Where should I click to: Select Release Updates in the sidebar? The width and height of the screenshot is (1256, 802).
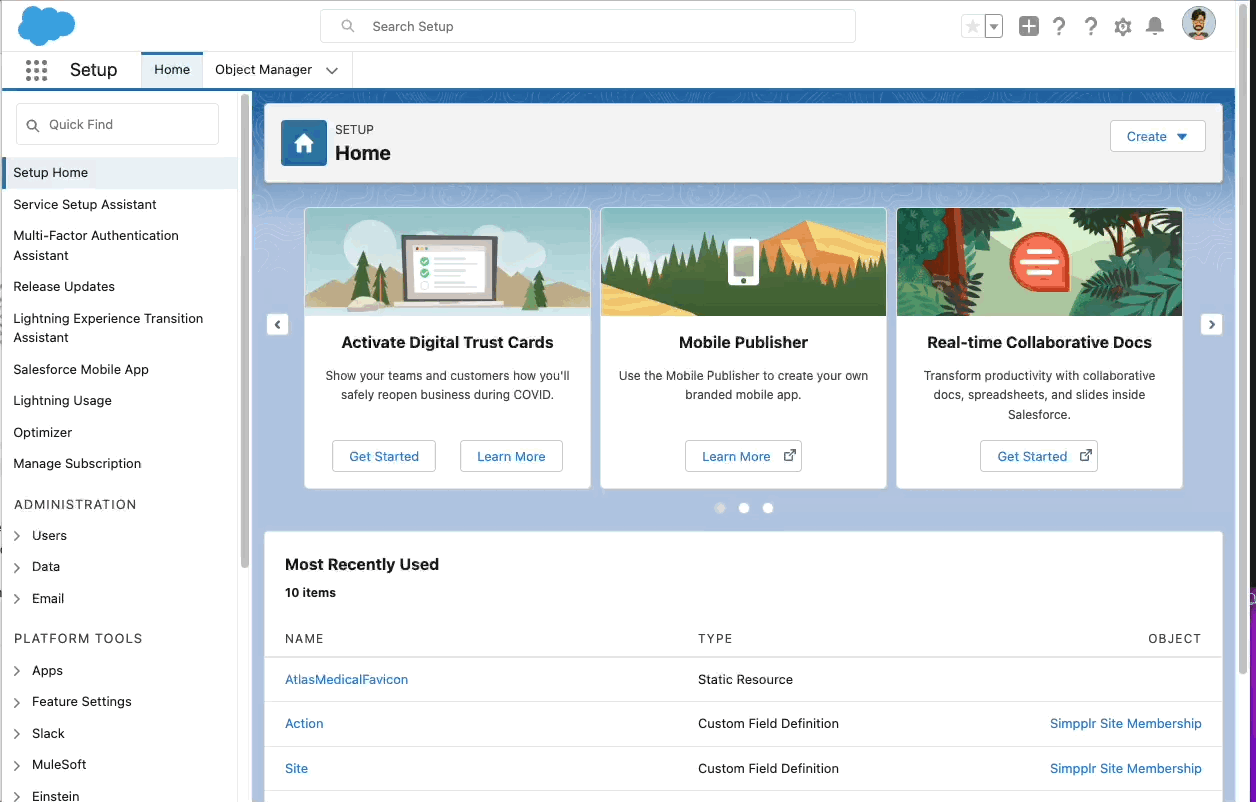coord(64,287)
